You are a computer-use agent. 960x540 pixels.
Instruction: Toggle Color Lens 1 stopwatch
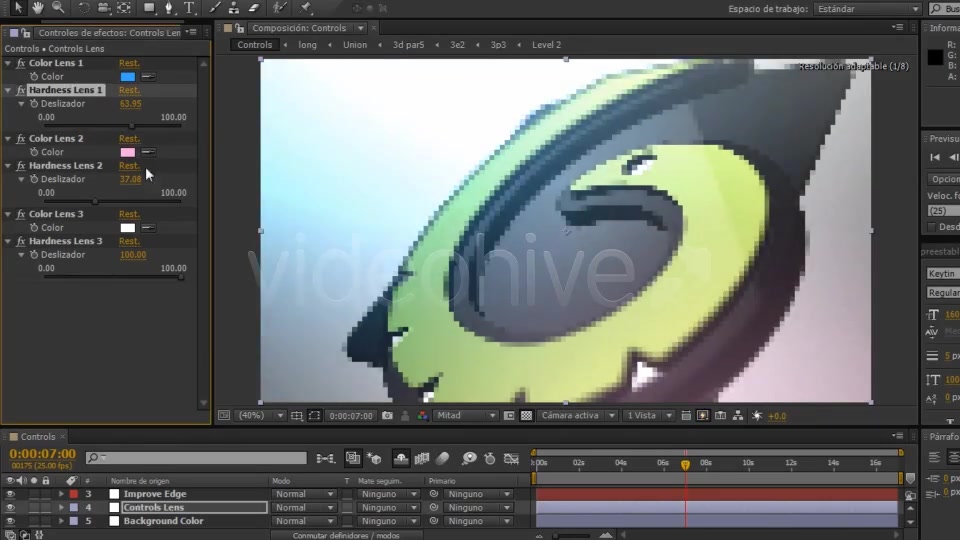[34, 77]
